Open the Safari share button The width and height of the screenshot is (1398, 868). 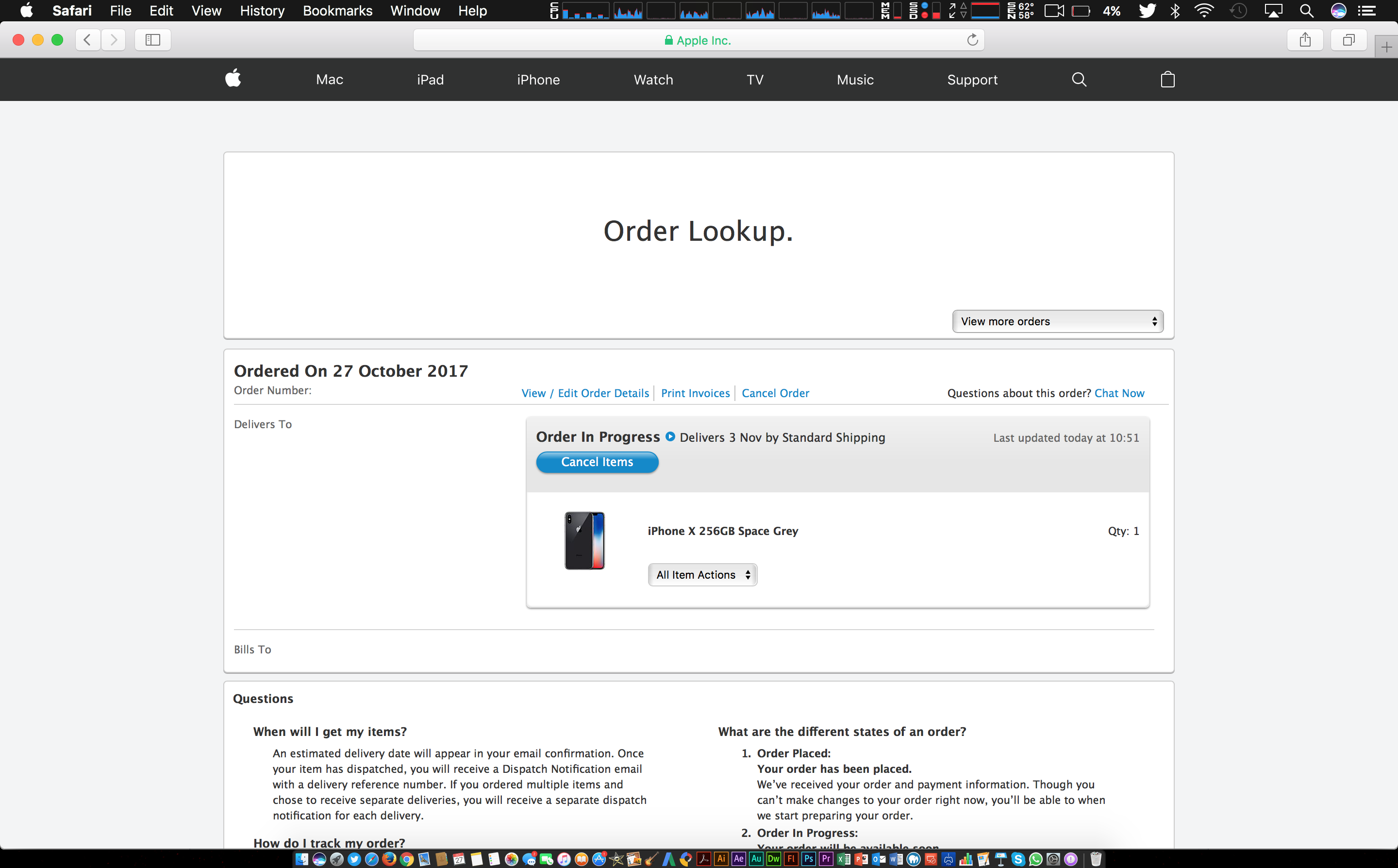tap(1305, 40)
